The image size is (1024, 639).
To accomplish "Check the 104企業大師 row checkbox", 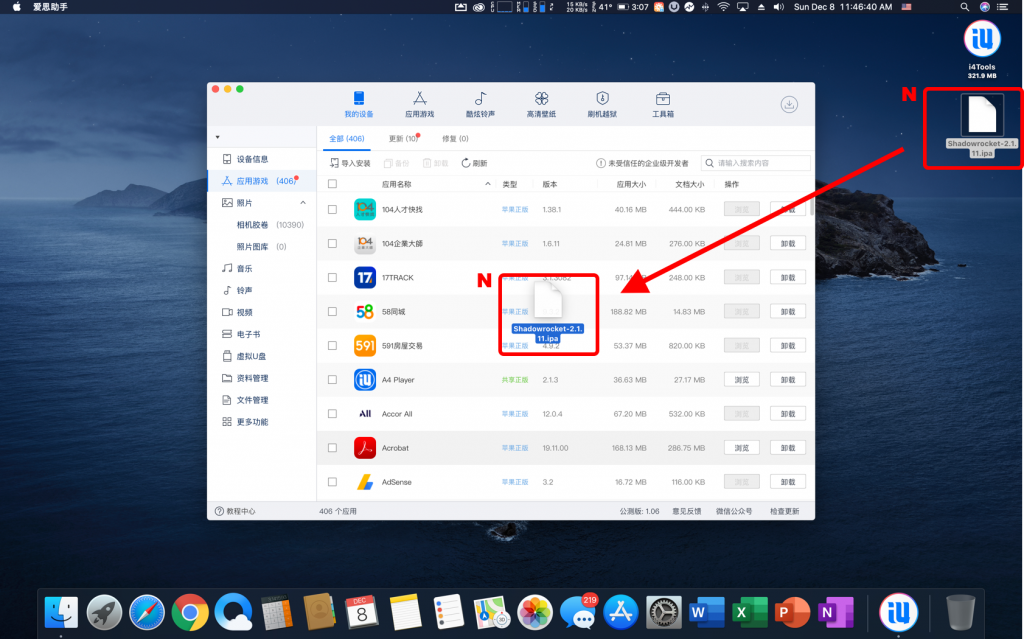I will (x=332, y=244).
